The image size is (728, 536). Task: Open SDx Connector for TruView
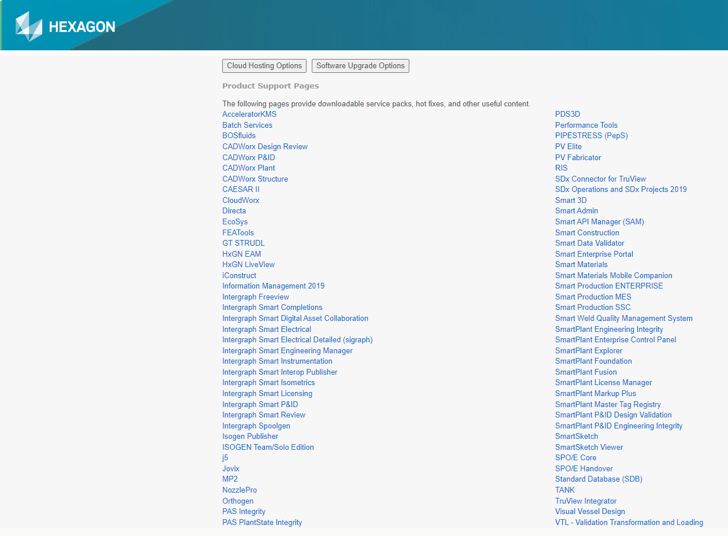click(x=600, y=179)
